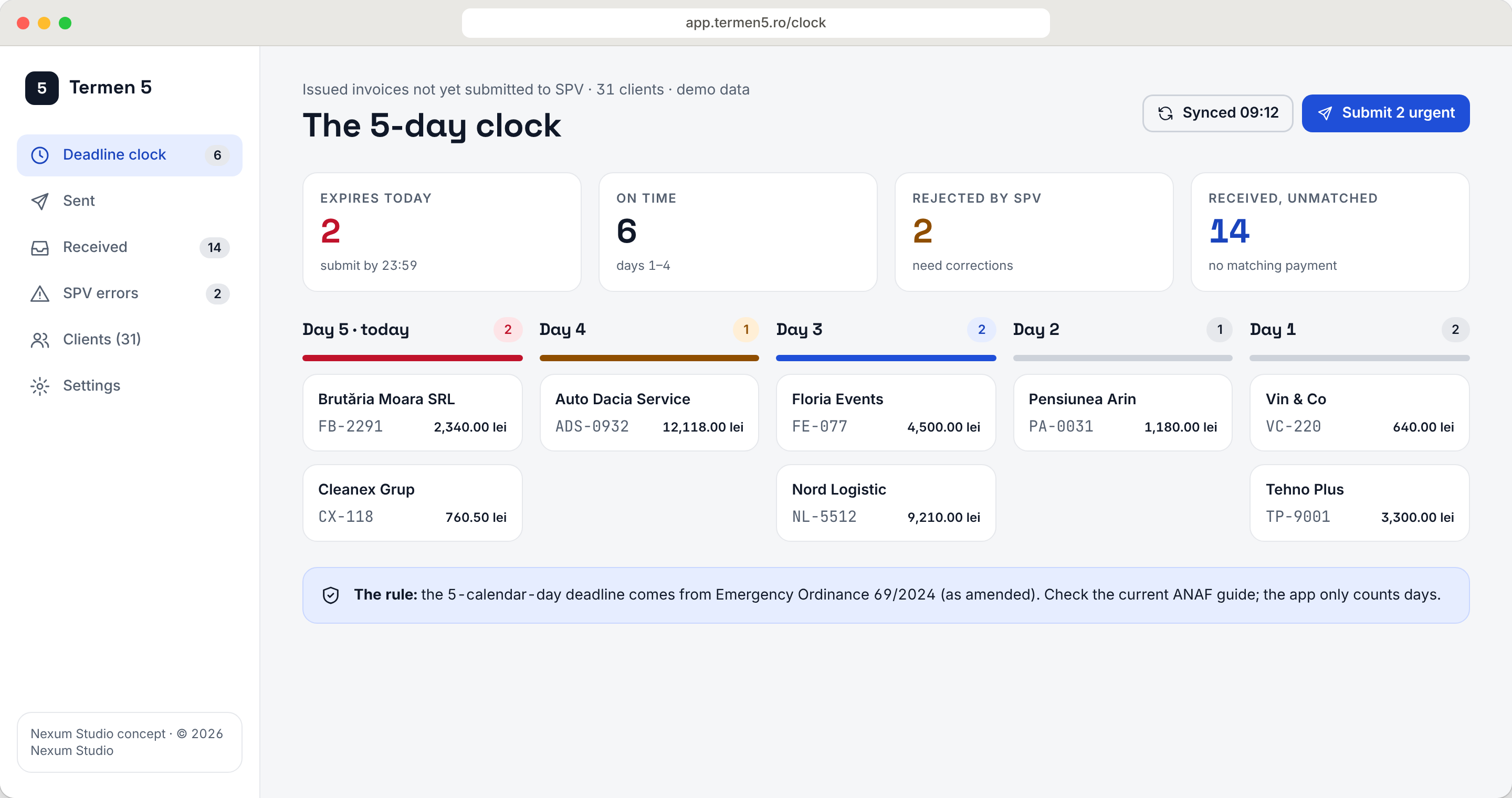Screen dimensions: 1512x798
Task: Click the count badge on Day 2
Action: [1220, 330]
